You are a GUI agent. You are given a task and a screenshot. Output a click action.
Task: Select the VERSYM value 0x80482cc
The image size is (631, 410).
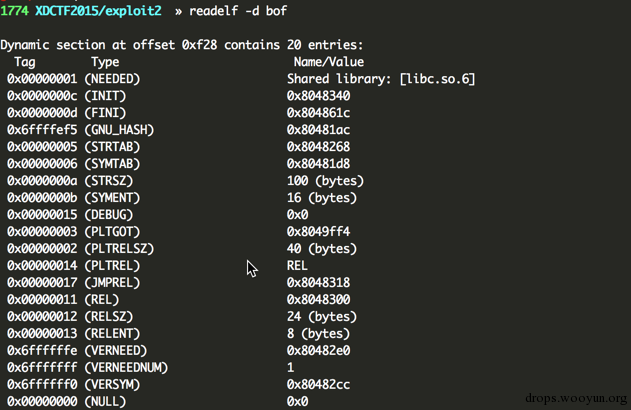(x=318, y=385)
